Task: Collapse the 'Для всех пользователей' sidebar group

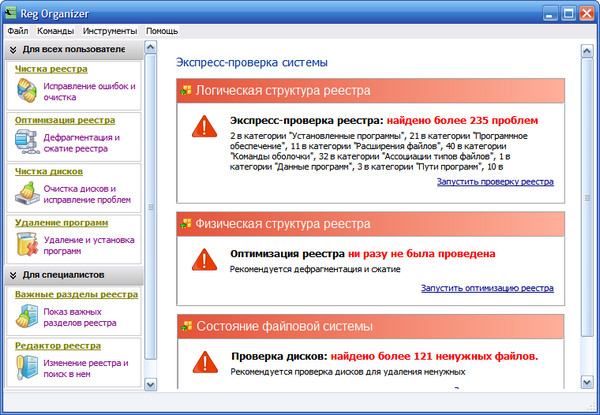Action: (13, 49)
